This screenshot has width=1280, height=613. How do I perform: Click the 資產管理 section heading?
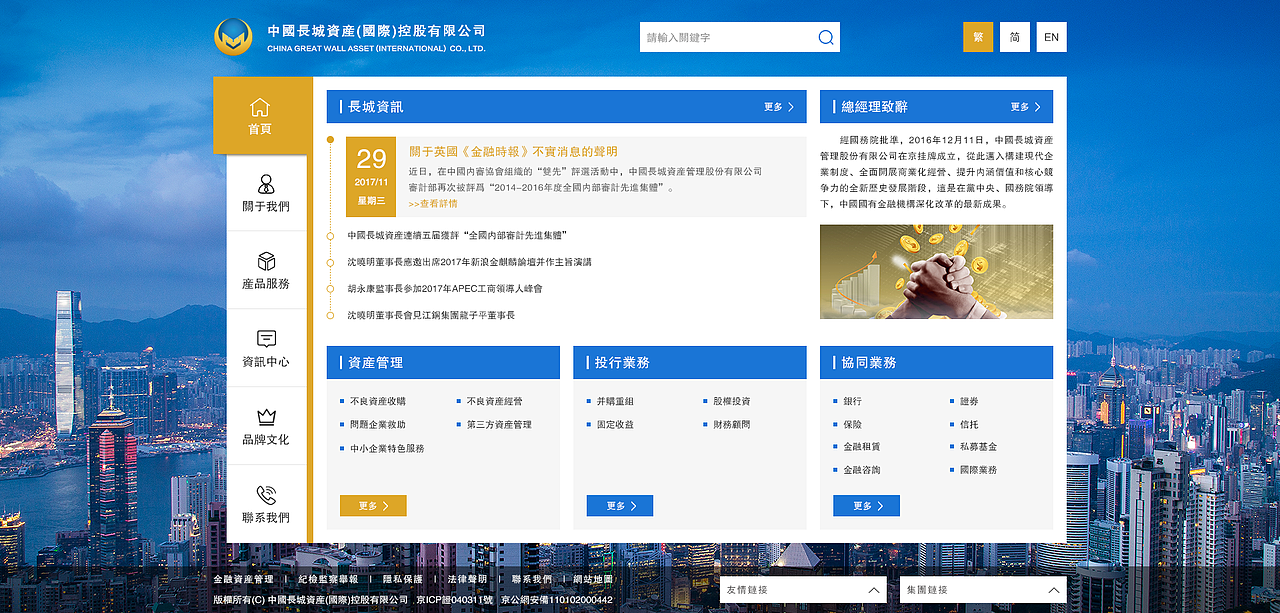376,363
